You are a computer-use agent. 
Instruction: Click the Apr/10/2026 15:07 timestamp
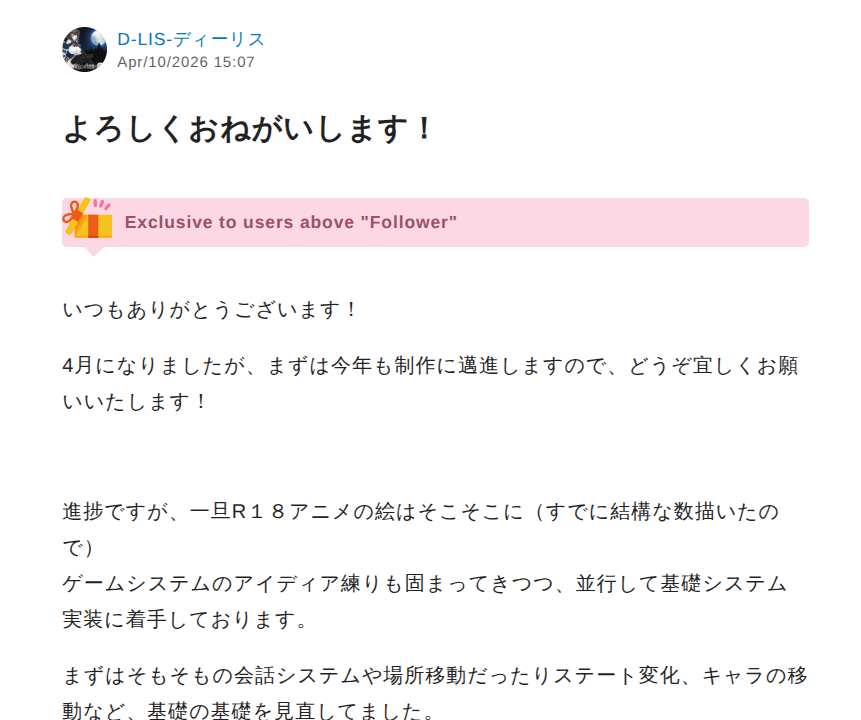click(x=186, y=62)
